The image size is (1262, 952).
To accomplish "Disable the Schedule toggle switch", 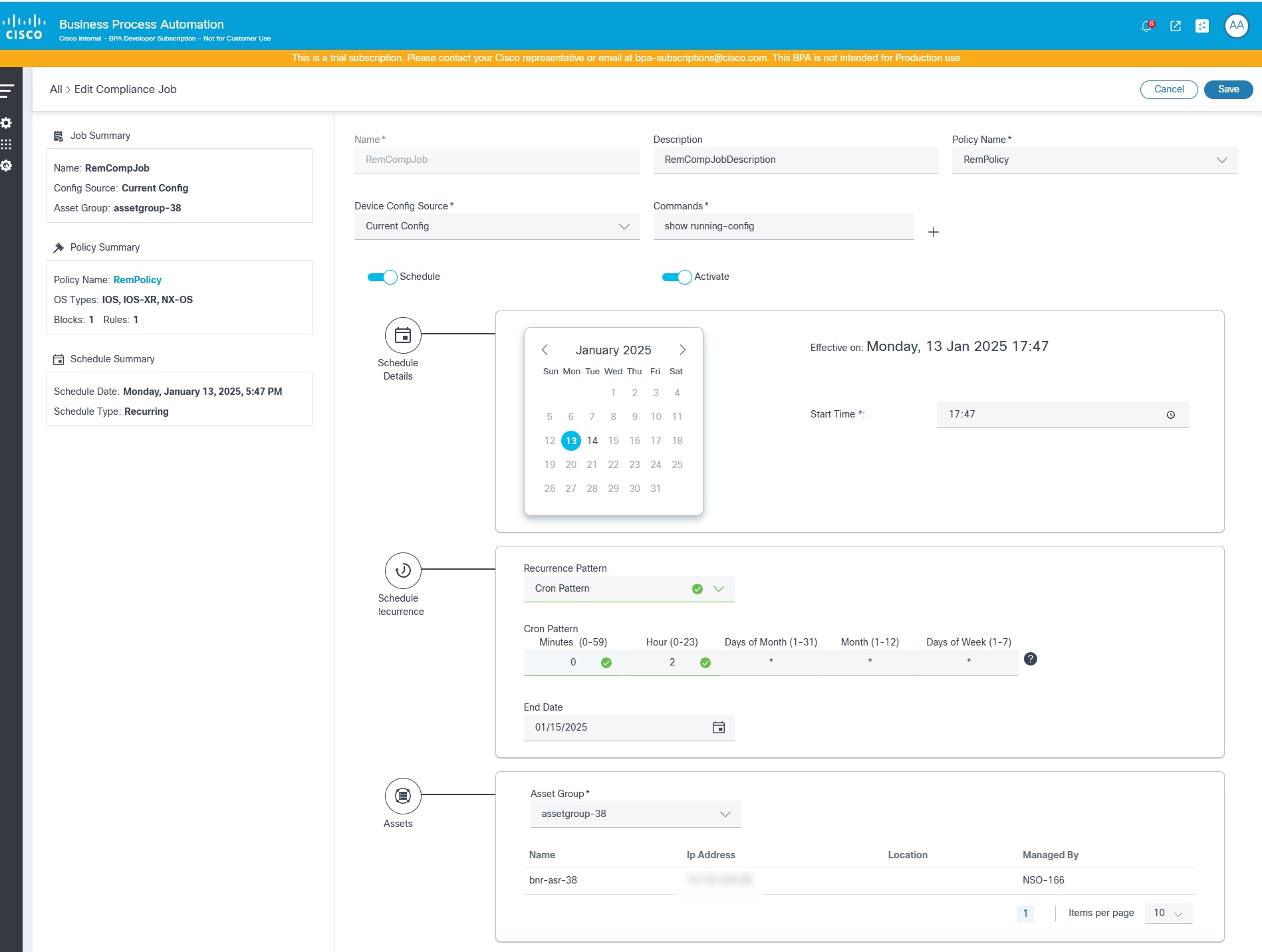I will 382,277.
